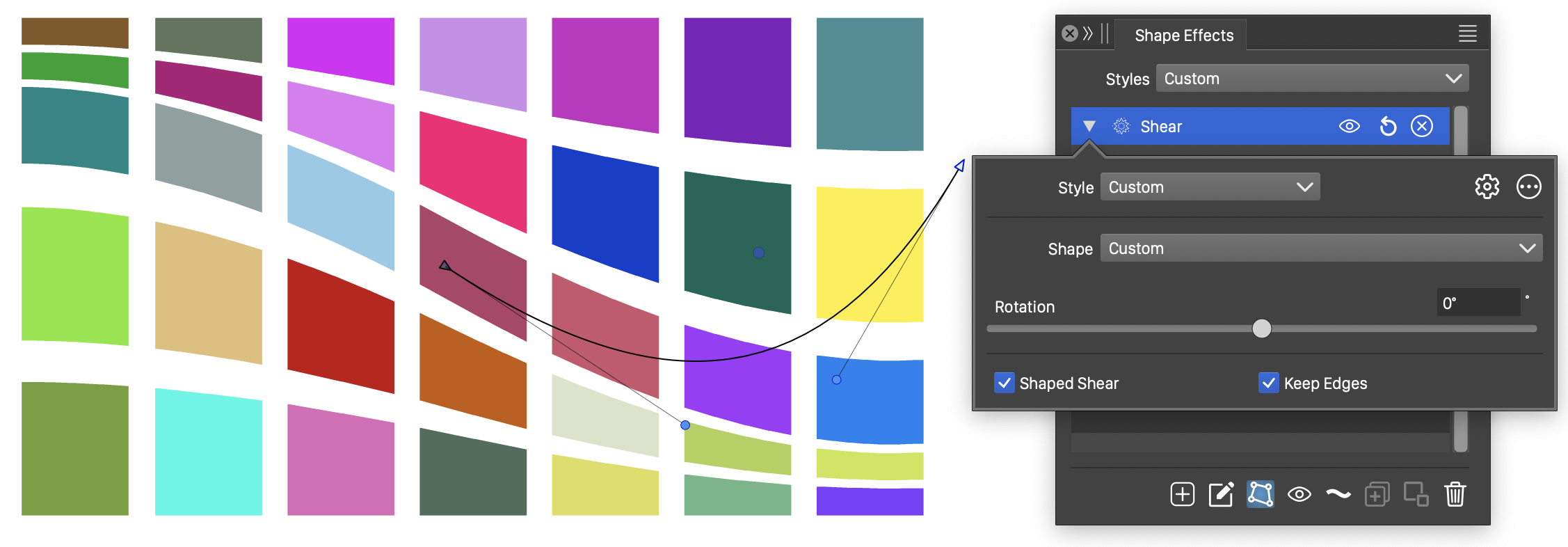This screenshot has width=1568, height=547.
Task: Click the trash icon to delete effect
Action: (x=1455, y=494)
